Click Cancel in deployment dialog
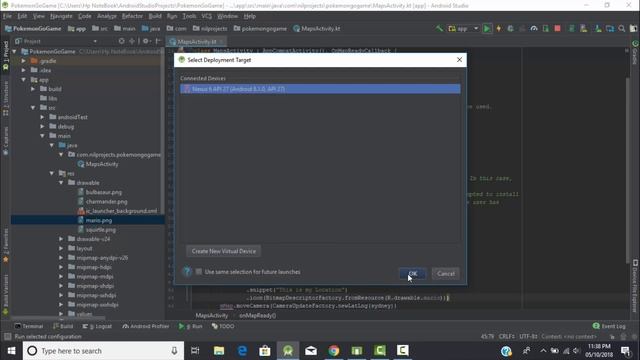Viewport: 640px width, 360px height. click(x=446, y=274)
